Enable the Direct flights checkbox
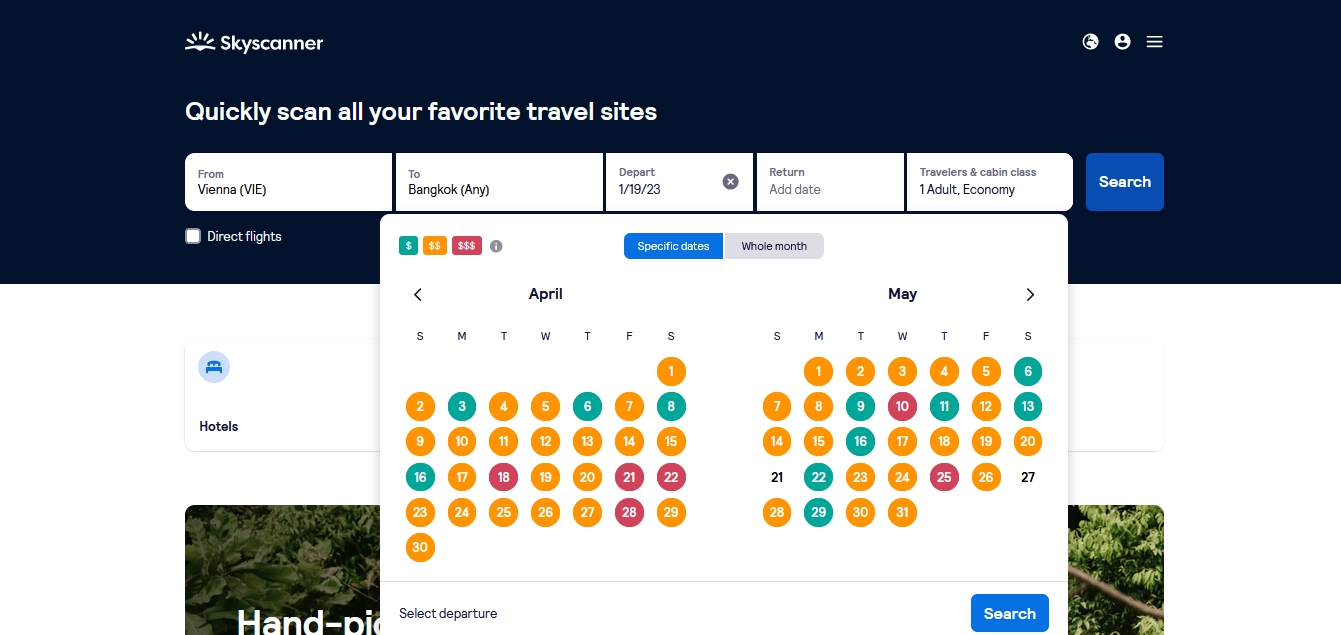The image size is (1341, 635). [x=193, y=236]
